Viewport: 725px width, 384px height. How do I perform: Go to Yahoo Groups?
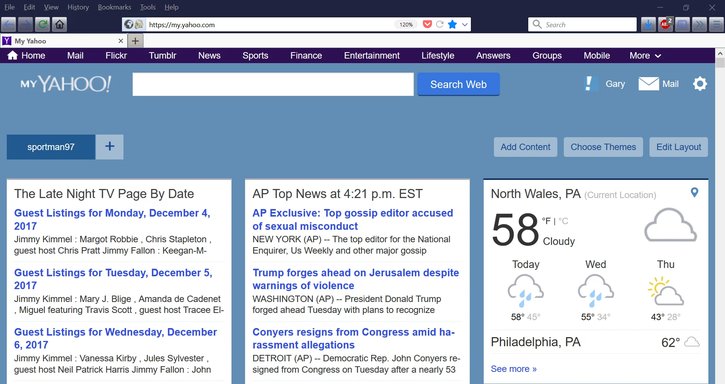[x=547, y=56]
